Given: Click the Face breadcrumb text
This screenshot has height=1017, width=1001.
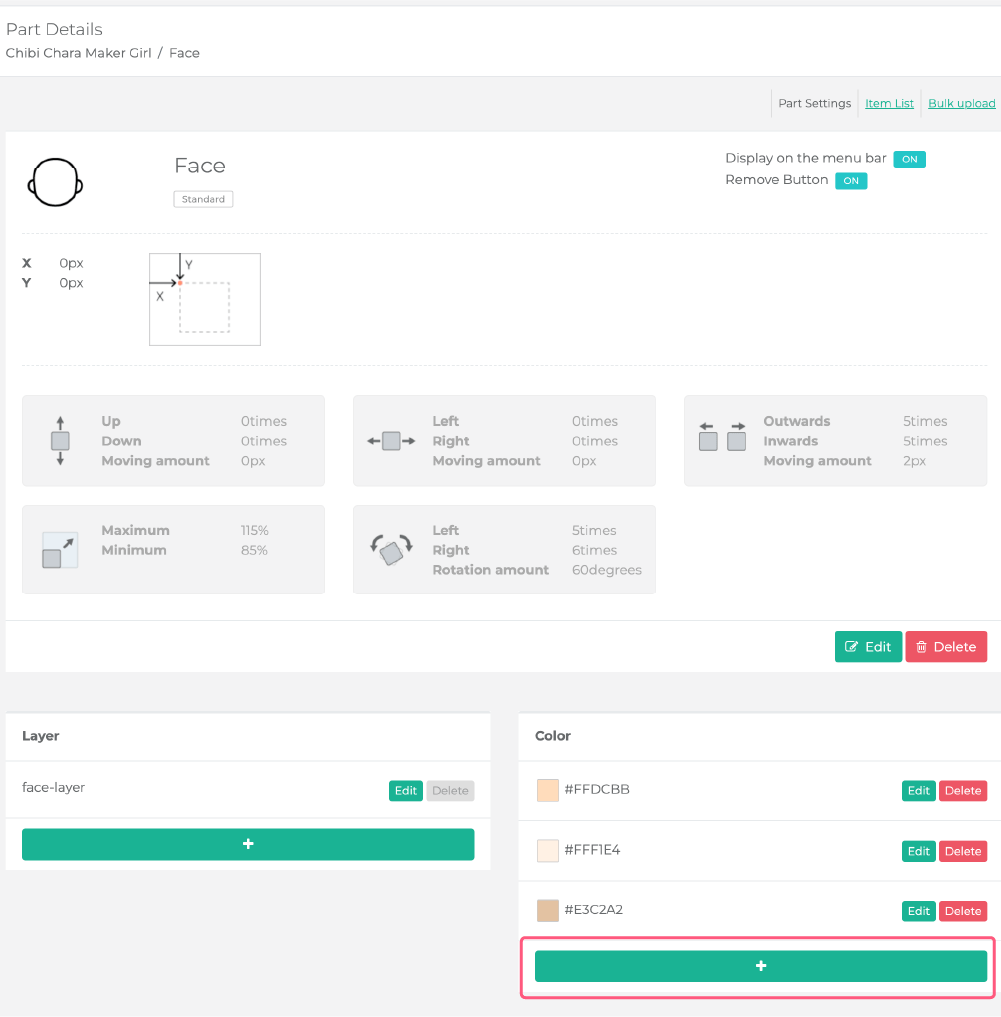Looking at the screenshot, I should [184, 53].
